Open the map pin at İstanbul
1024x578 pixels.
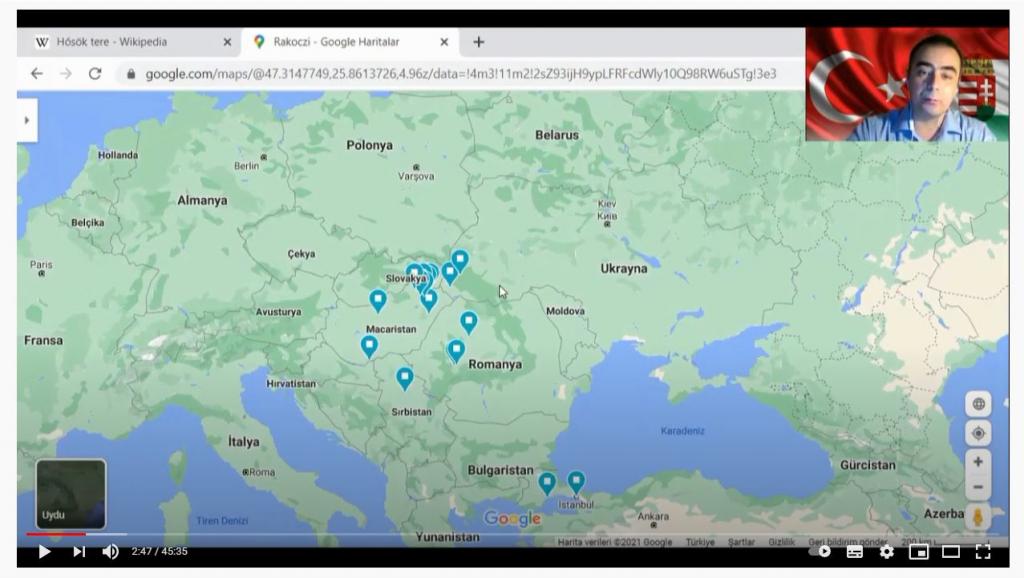pyautogui.click(x=576, y=482)
